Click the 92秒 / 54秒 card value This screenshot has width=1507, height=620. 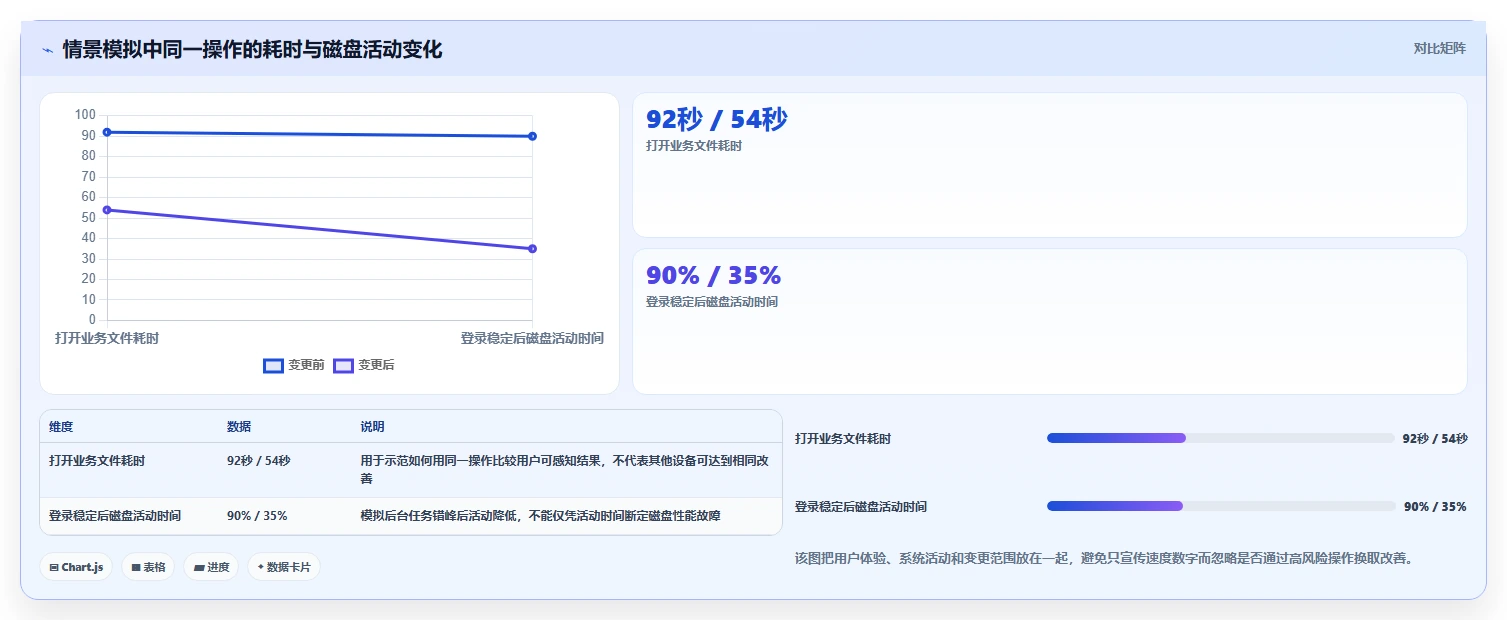point(717,120)
